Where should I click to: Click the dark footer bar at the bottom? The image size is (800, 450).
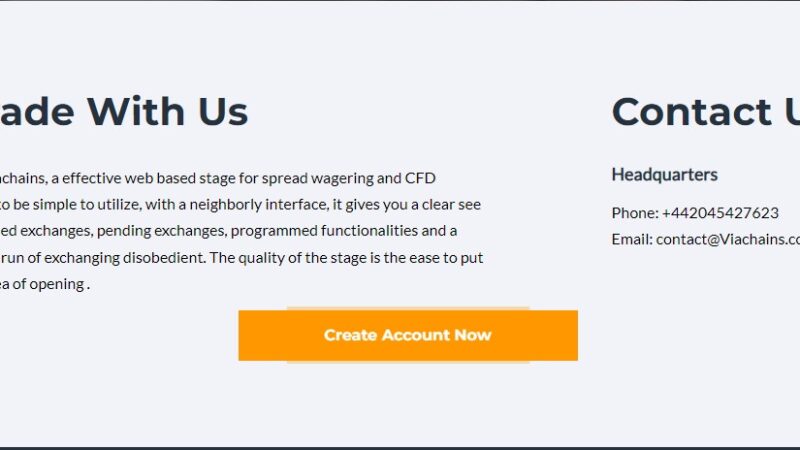click(400, 447)
